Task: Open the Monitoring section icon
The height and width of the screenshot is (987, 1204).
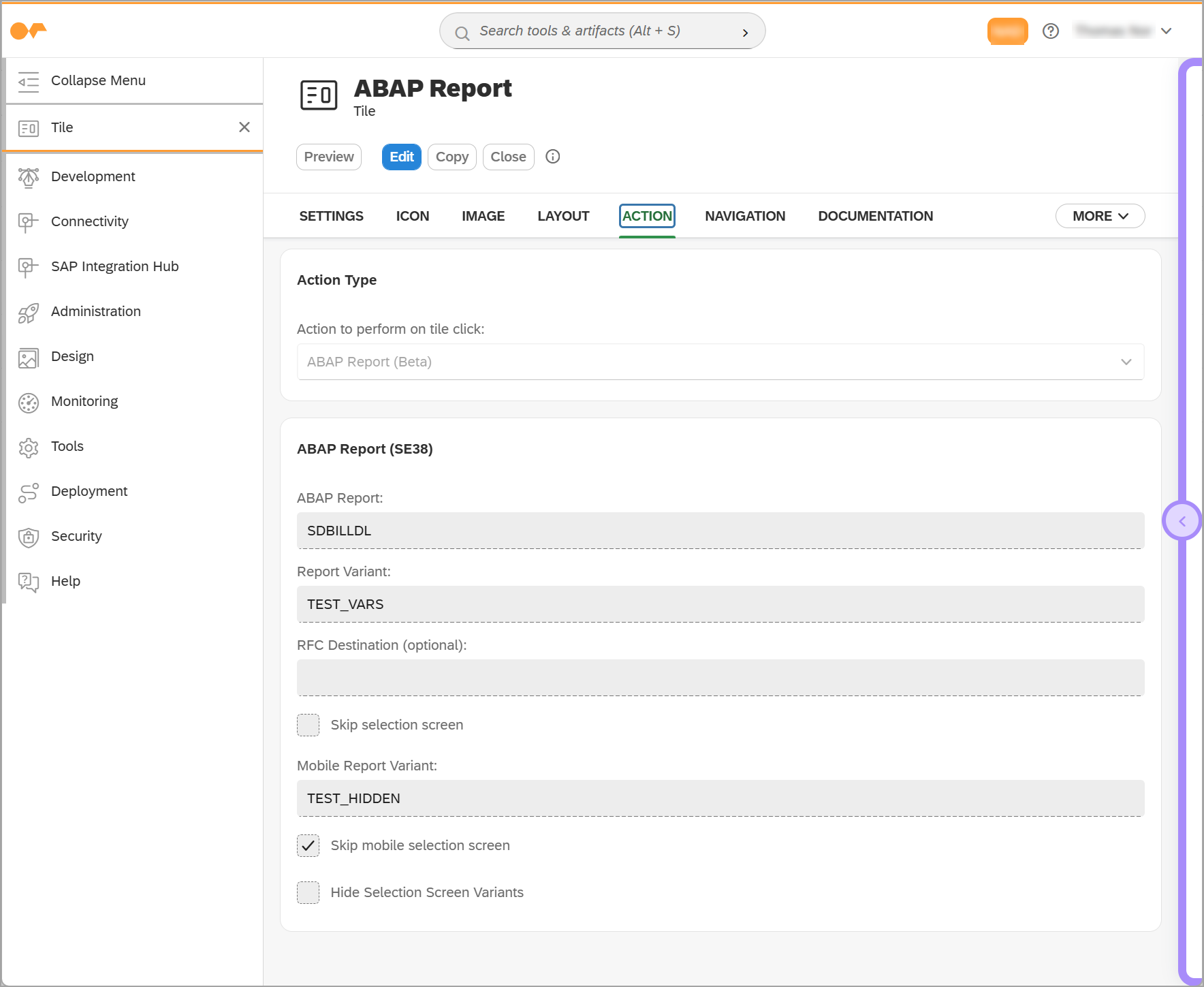Action: [x=28, y=401]
